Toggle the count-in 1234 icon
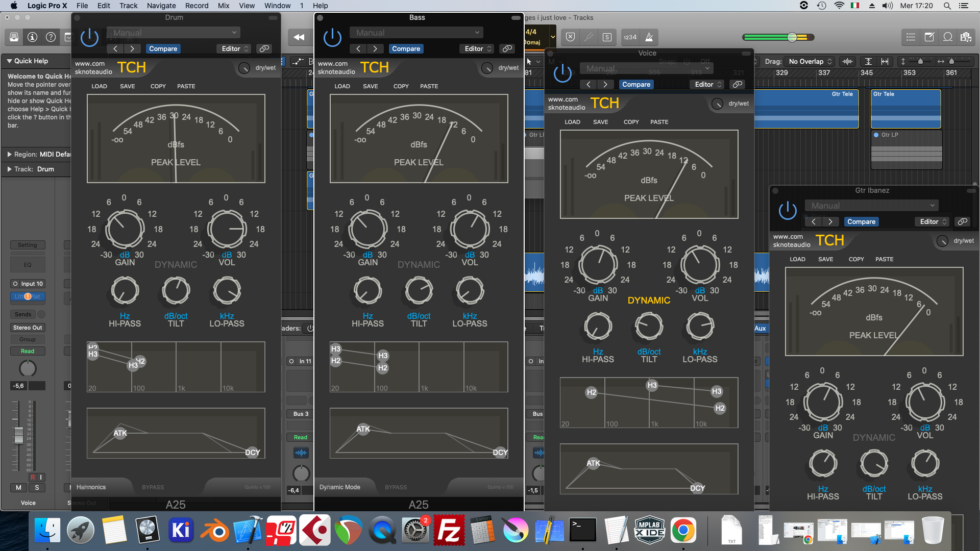Screen dimensions: 980x551 pos(630,37)
